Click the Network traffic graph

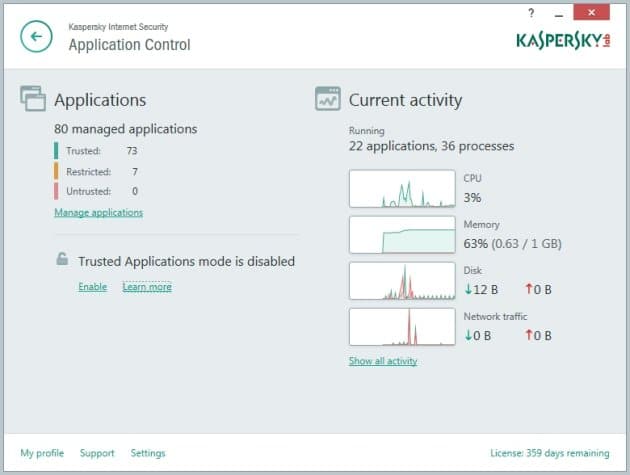point(402,327)
